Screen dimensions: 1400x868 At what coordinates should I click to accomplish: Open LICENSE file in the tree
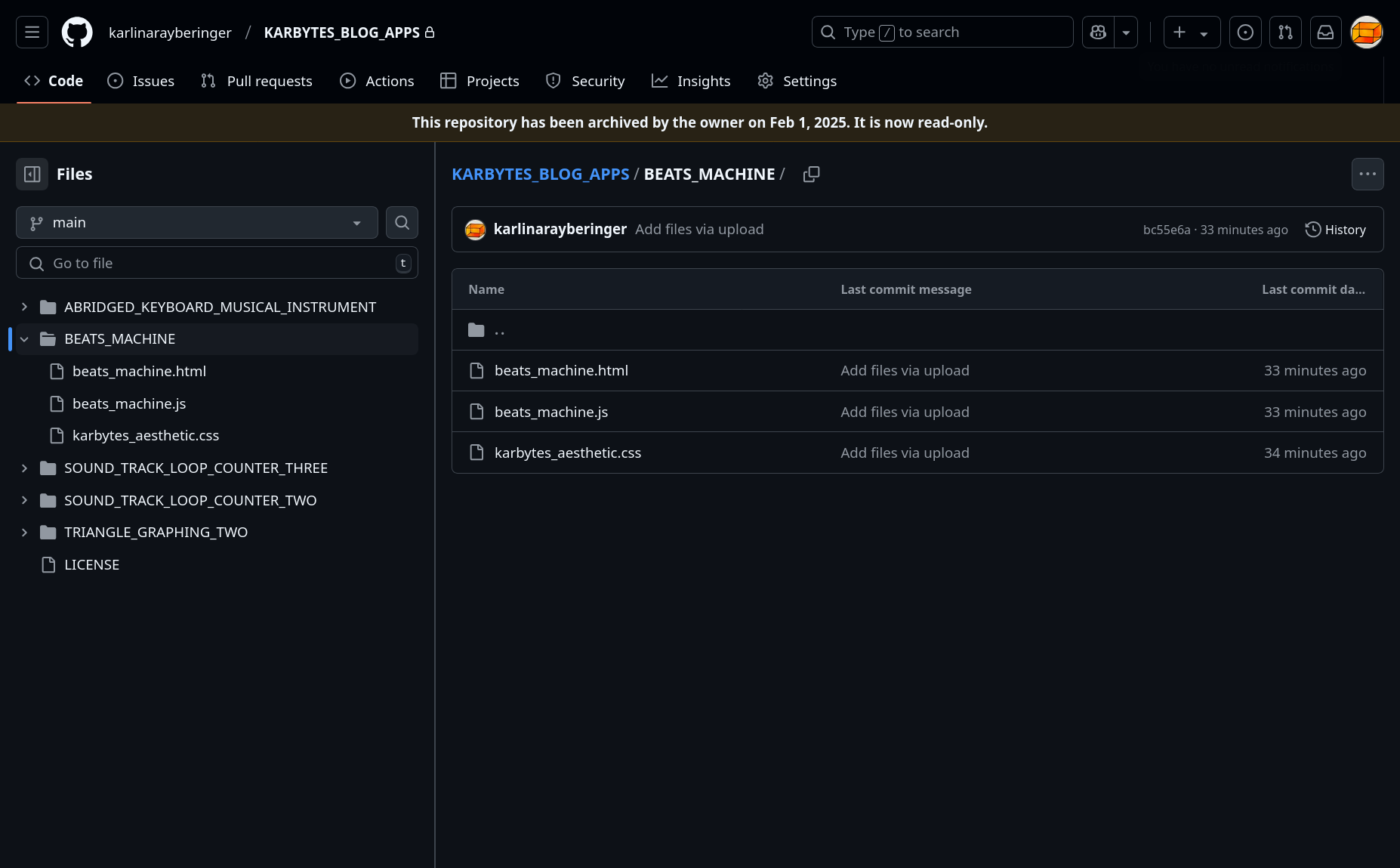(x=91, y=565)
